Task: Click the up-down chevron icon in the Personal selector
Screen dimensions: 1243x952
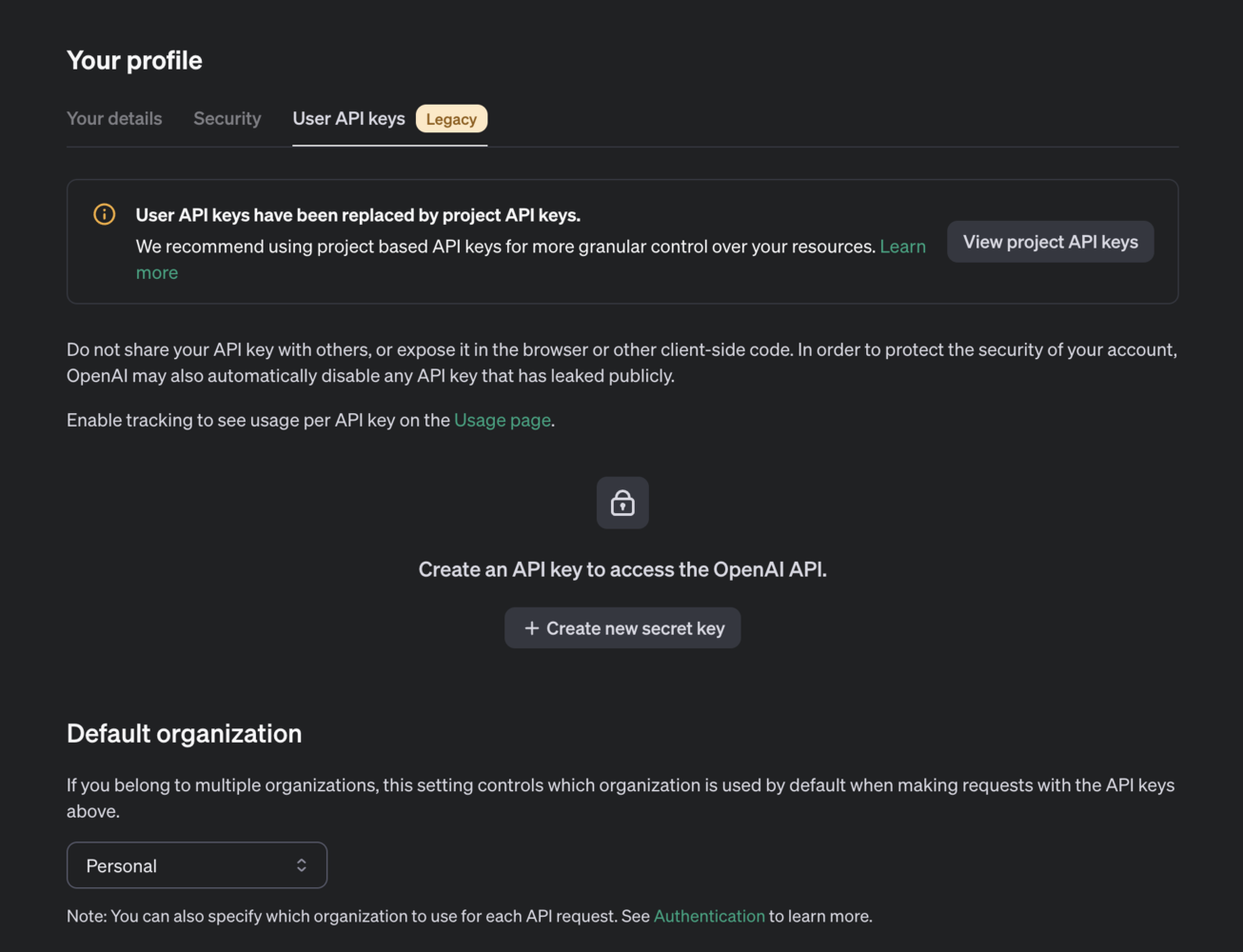Action: click(302, 865)
